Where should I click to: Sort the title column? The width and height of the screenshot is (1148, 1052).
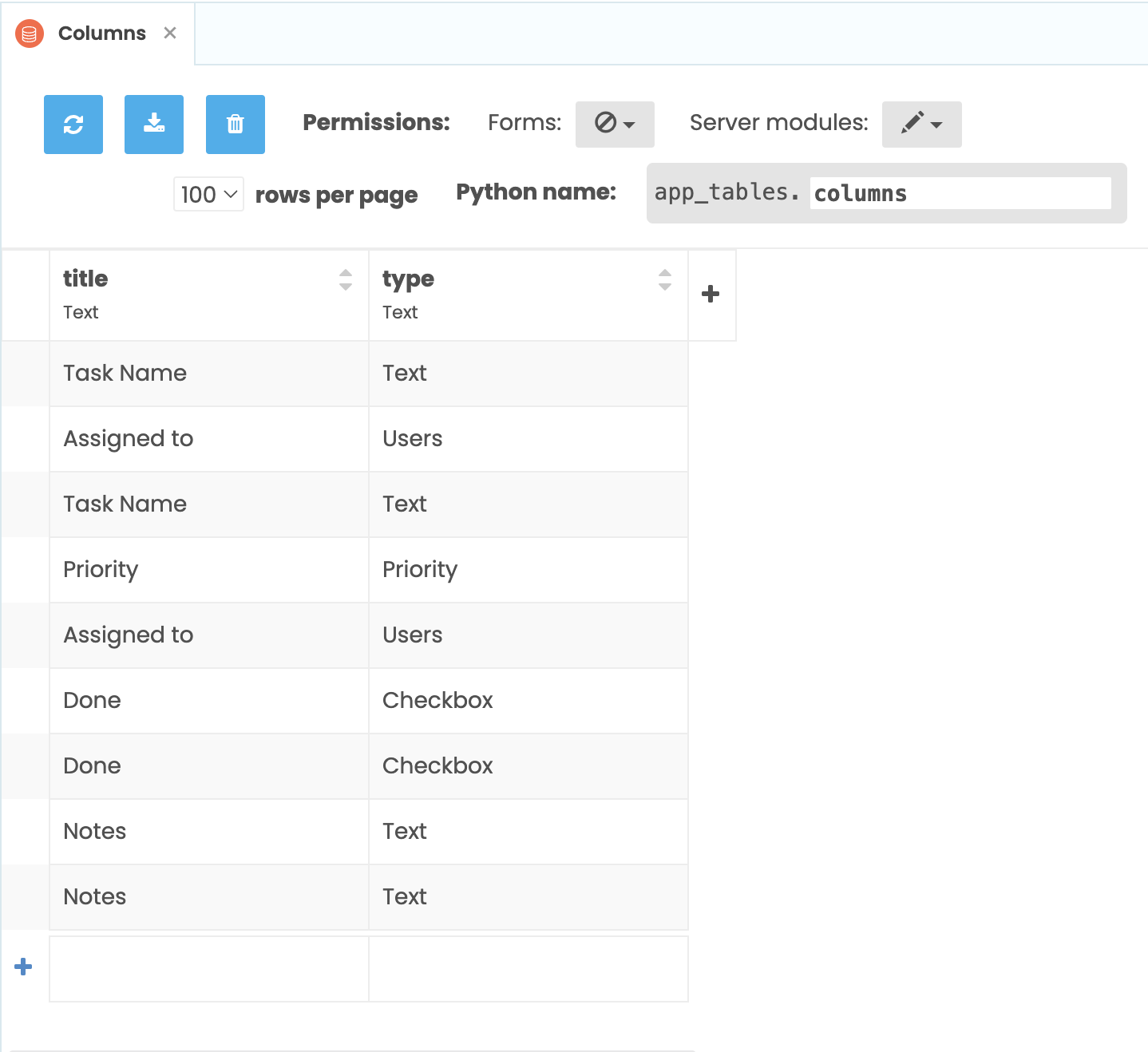pos(345,279)
